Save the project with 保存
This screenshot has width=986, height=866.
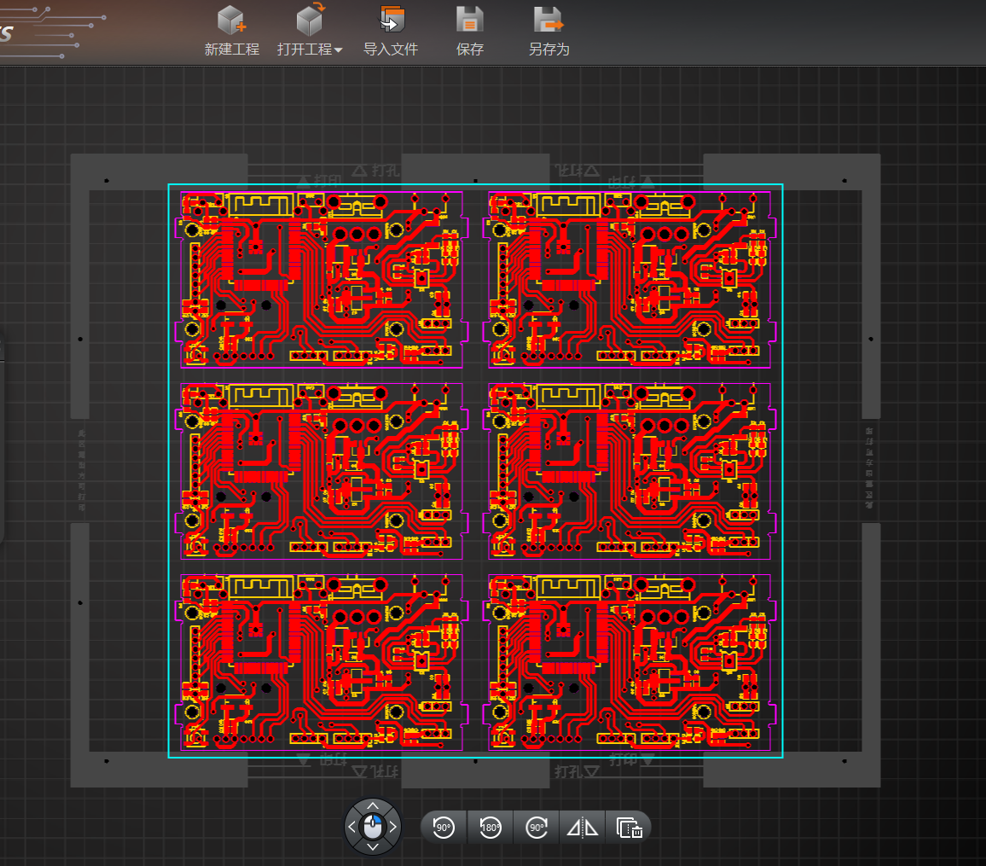click(470, 30)
